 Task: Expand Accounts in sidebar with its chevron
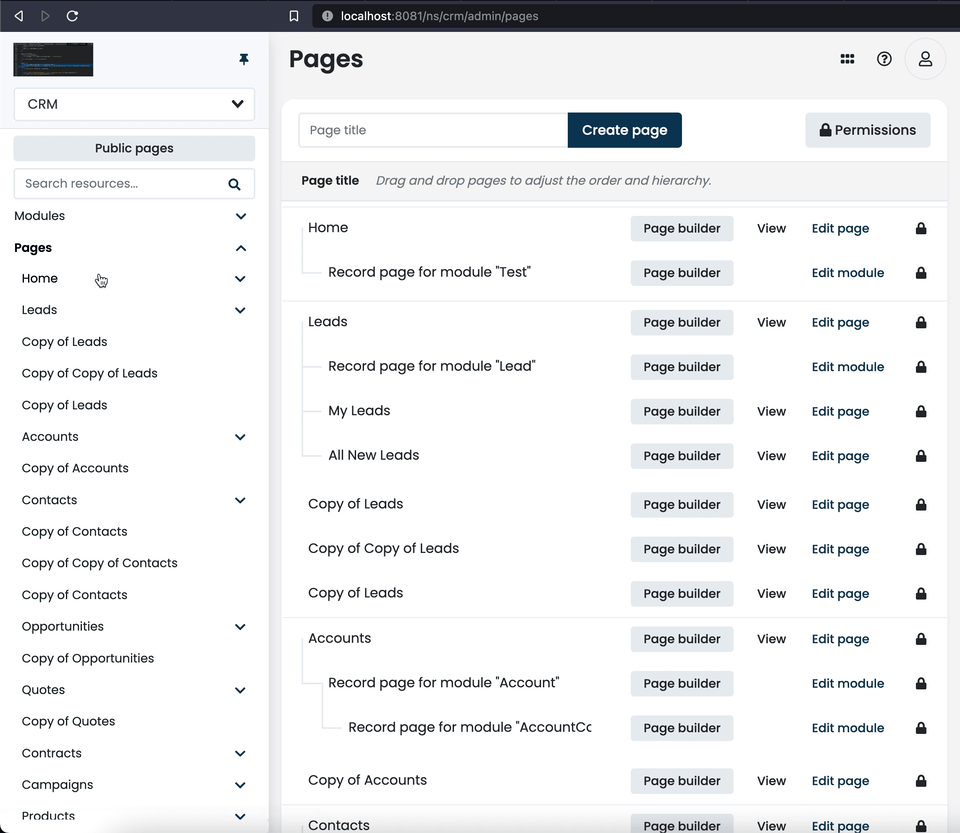241,437
